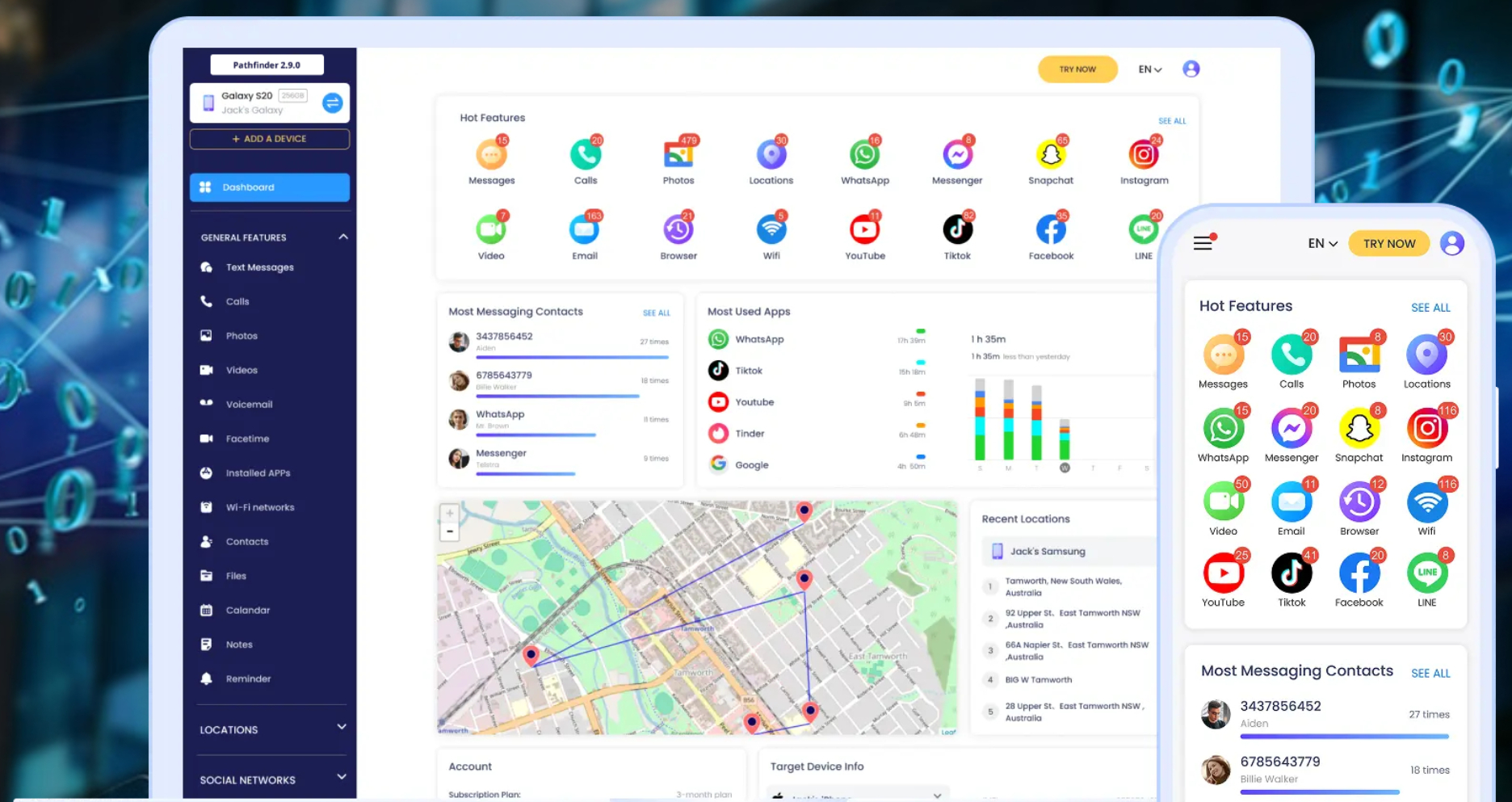Click Google row in Most Used Apps
Screen dimensions: 1512x802
tap(817, 464)
